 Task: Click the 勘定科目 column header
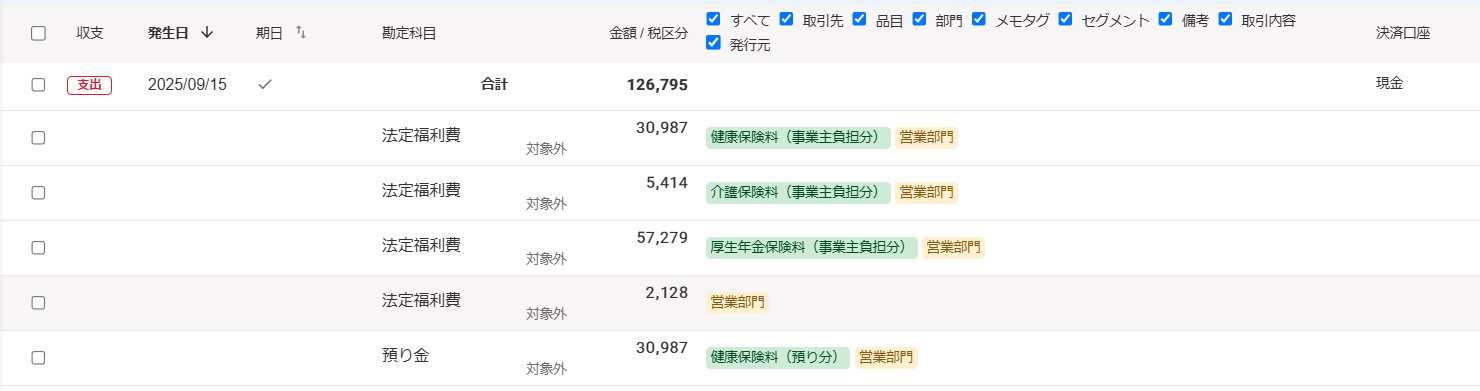coord(409,33)
